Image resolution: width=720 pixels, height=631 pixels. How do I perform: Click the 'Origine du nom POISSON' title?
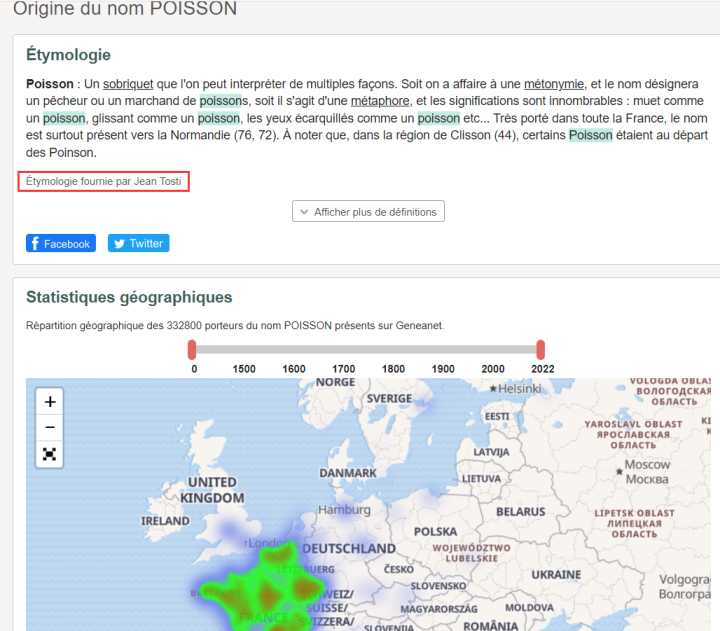point(125,9)
